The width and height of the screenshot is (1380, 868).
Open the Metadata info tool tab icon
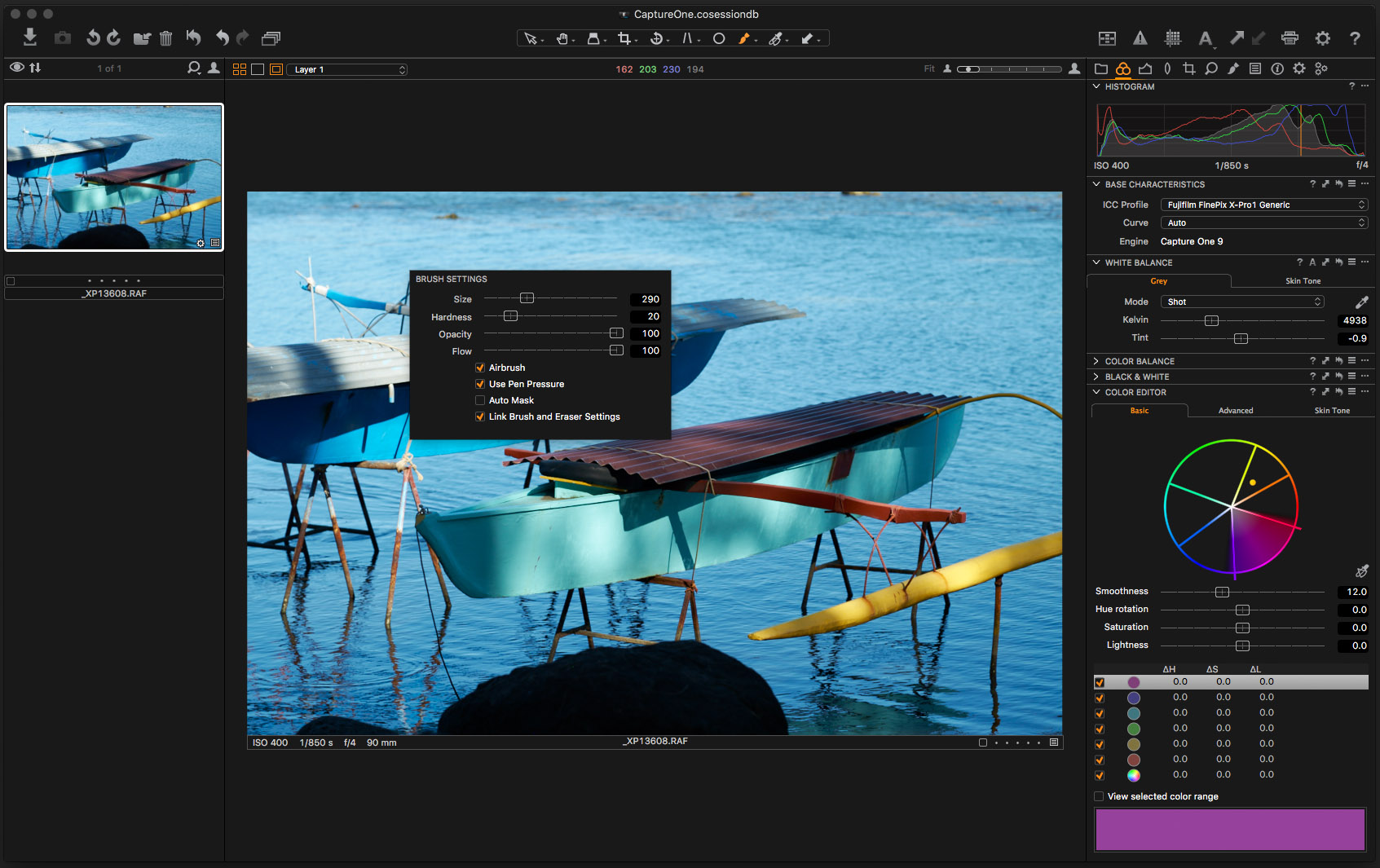point(1277,68)
